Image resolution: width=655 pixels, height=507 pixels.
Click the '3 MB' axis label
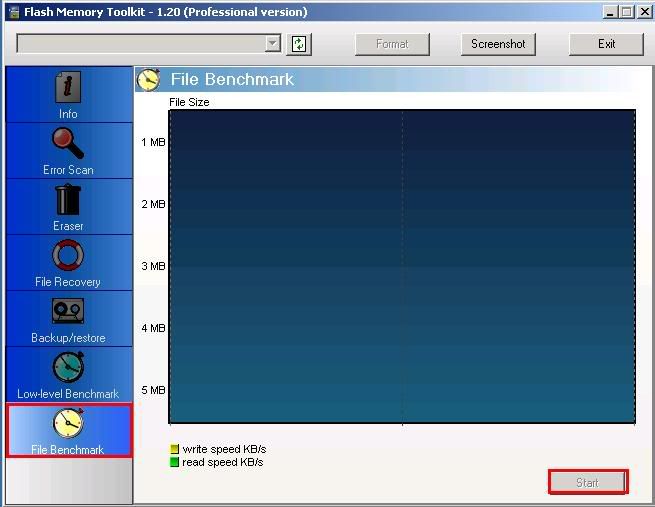tap(153, 266)
